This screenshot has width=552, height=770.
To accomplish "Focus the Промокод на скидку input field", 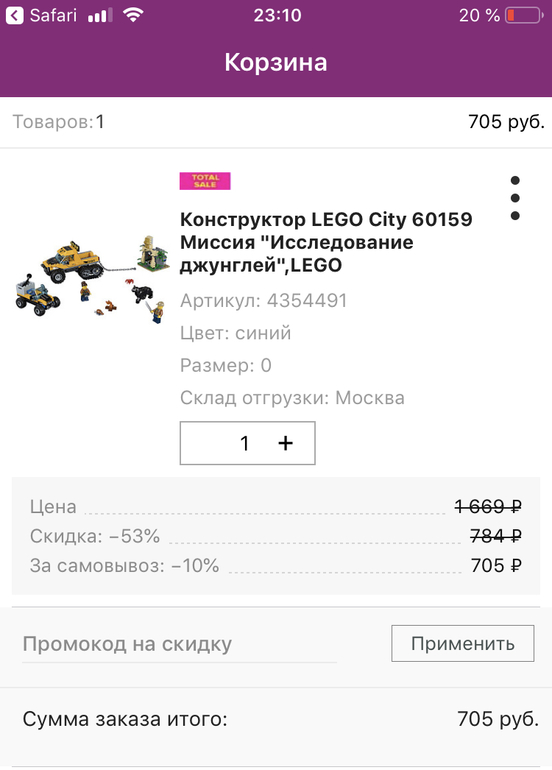I will click(179, 644).
